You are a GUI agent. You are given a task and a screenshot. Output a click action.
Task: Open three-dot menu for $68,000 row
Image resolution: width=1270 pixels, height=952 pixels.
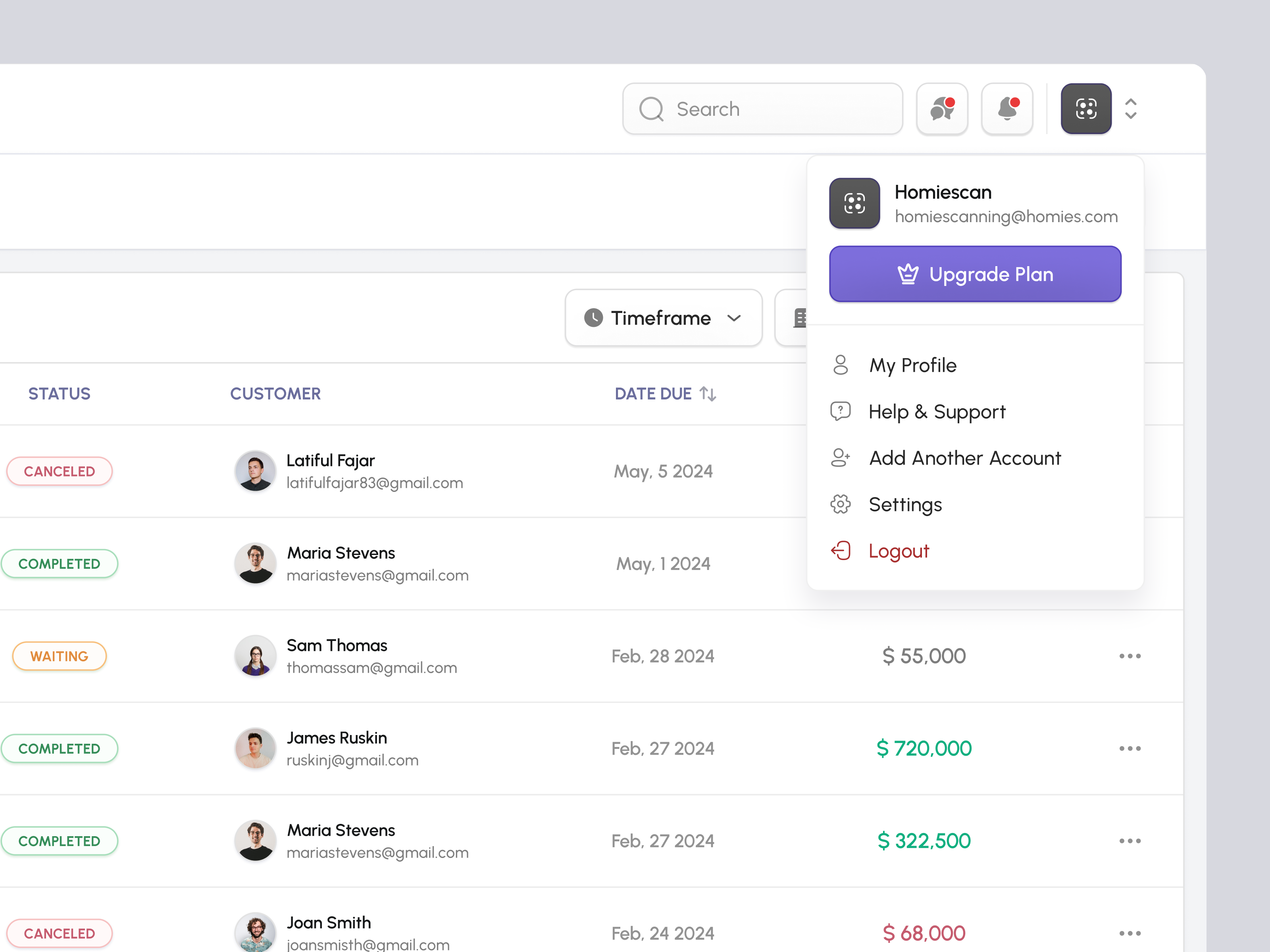(1130, 933)
